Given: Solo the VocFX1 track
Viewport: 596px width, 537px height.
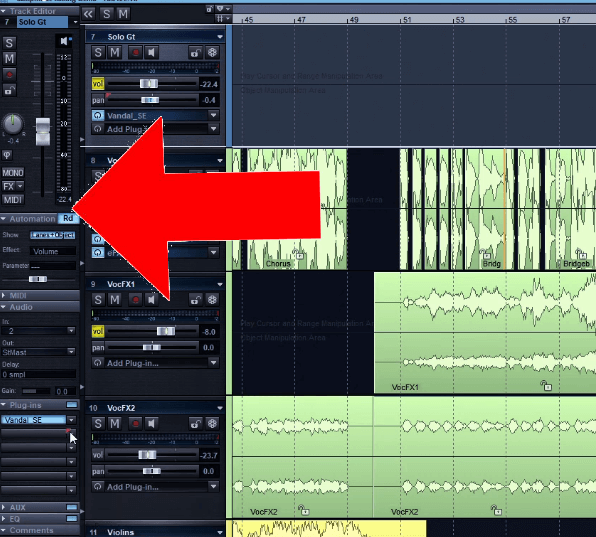Looking at the screenshot, I should 98,300.
